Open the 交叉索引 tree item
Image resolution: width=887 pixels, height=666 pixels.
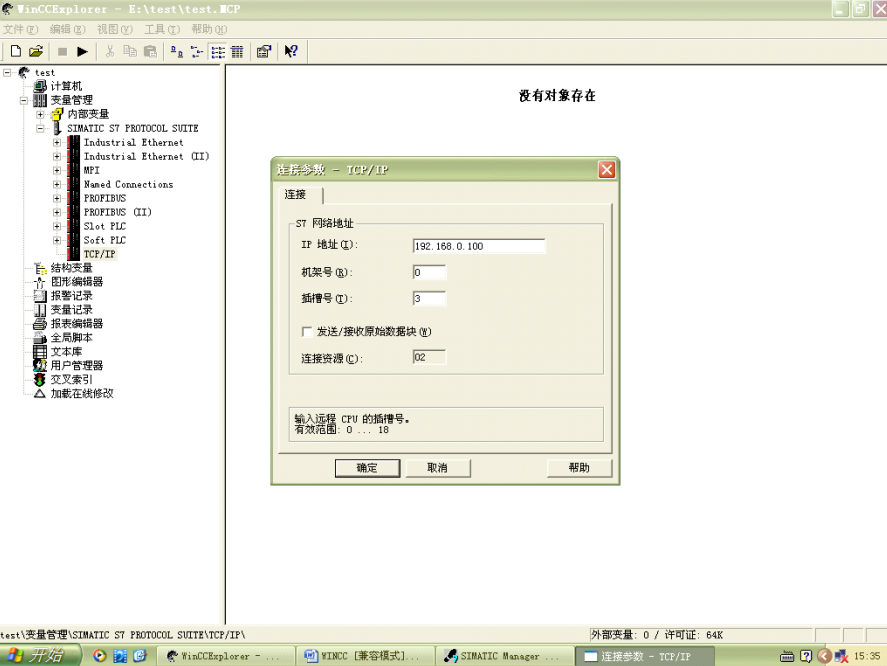pyautogui.click(x=71, y=379)
